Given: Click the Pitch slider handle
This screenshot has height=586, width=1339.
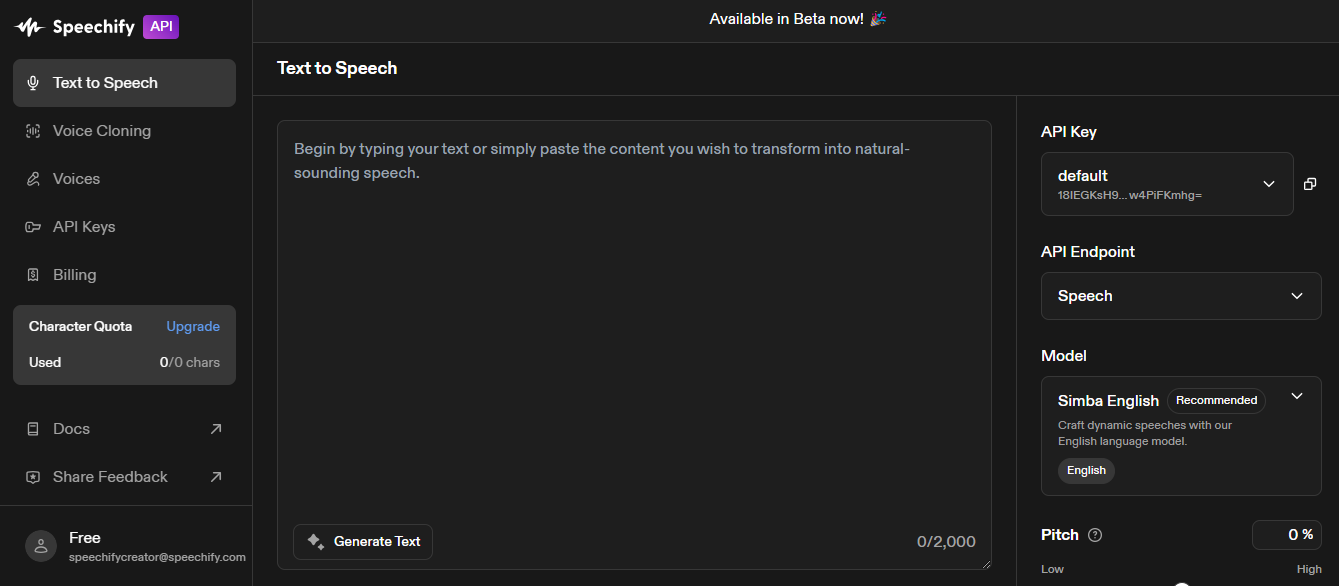Looking at the screenshot, I should point(1182,584).
